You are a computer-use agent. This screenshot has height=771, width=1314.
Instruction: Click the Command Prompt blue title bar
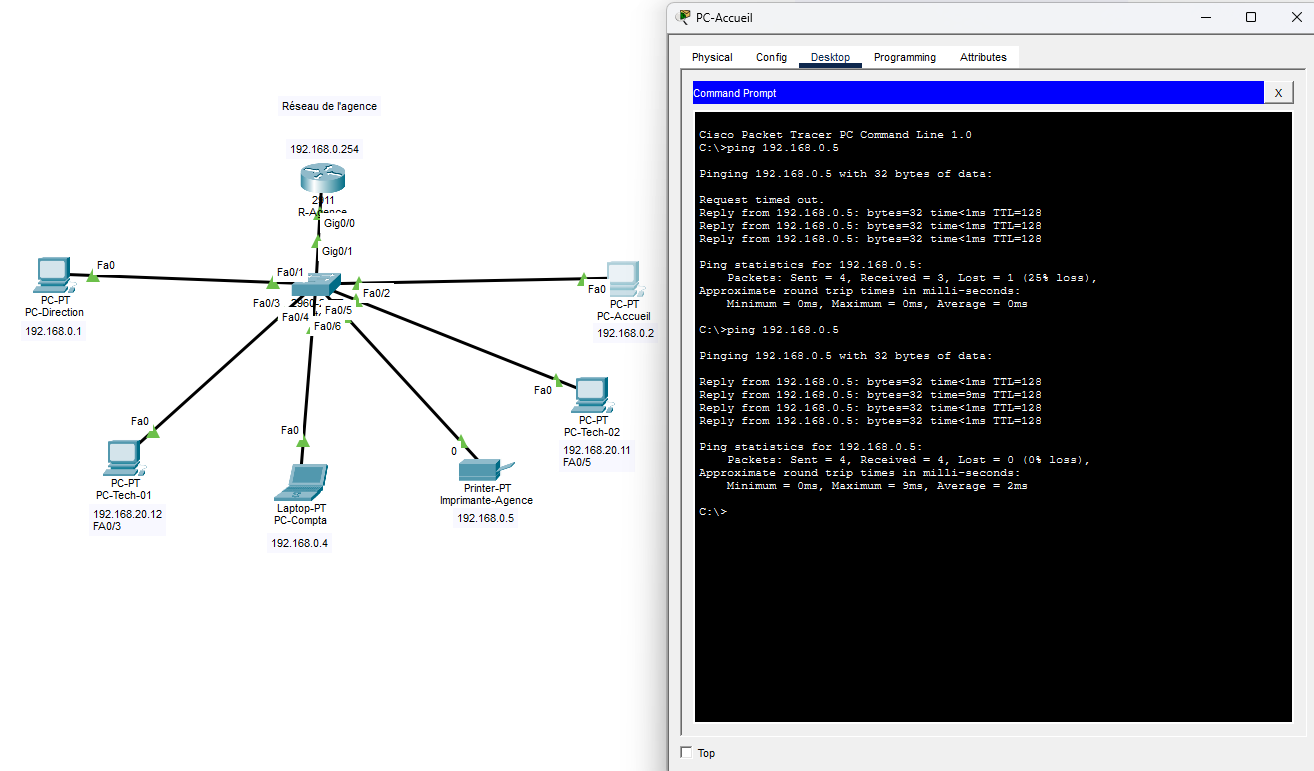pos(978,93)
